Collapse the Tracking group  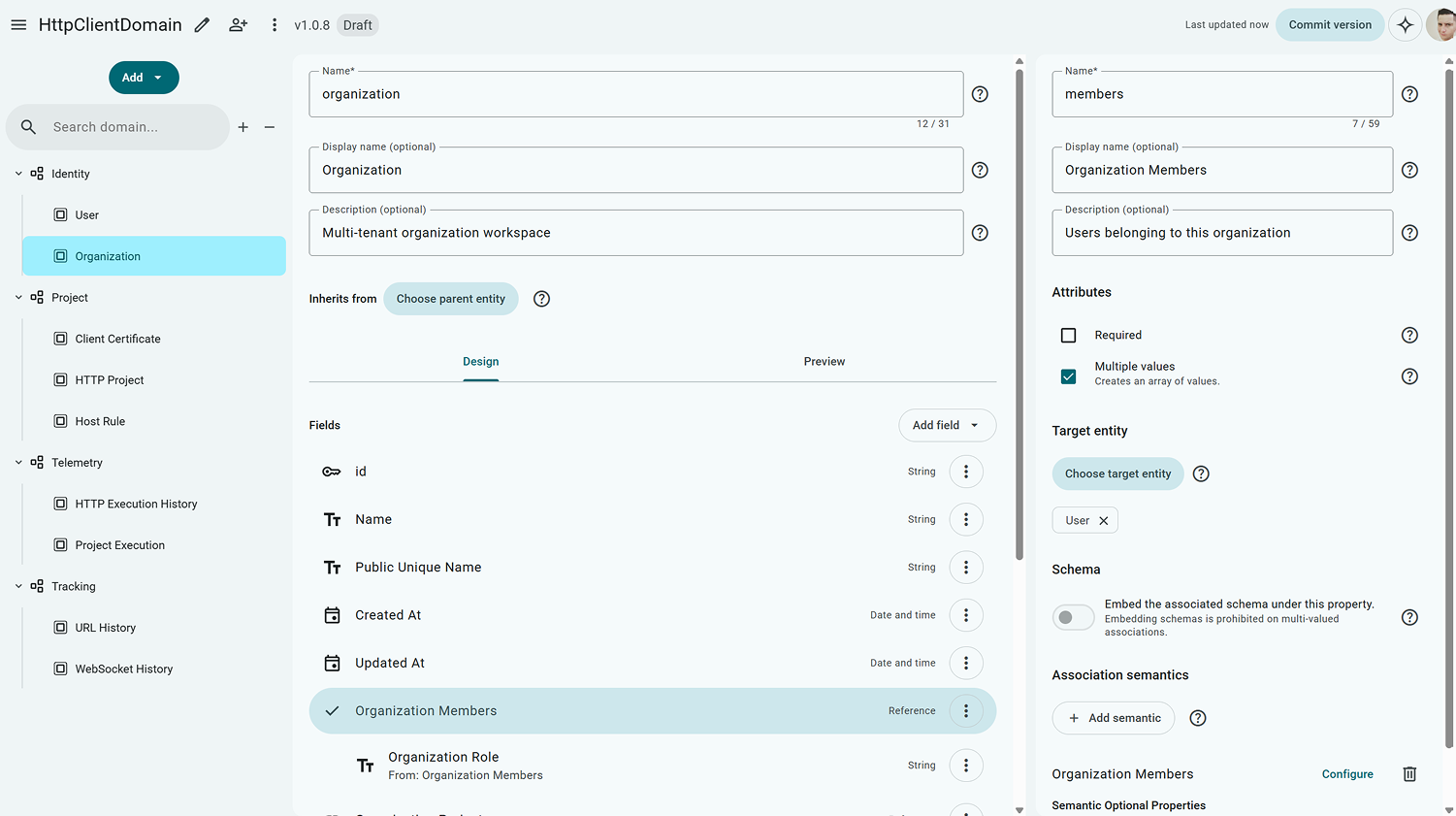click(x=18, y=587)
